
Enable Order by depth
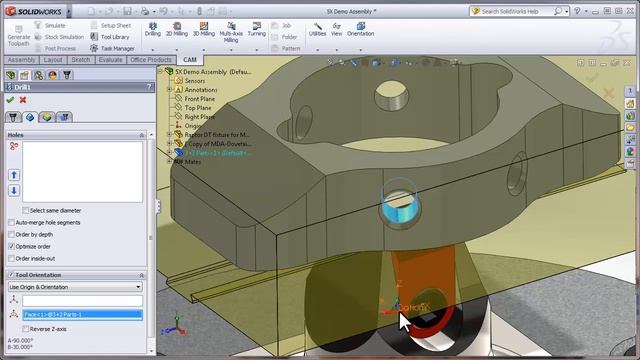(x=11, y=235)
